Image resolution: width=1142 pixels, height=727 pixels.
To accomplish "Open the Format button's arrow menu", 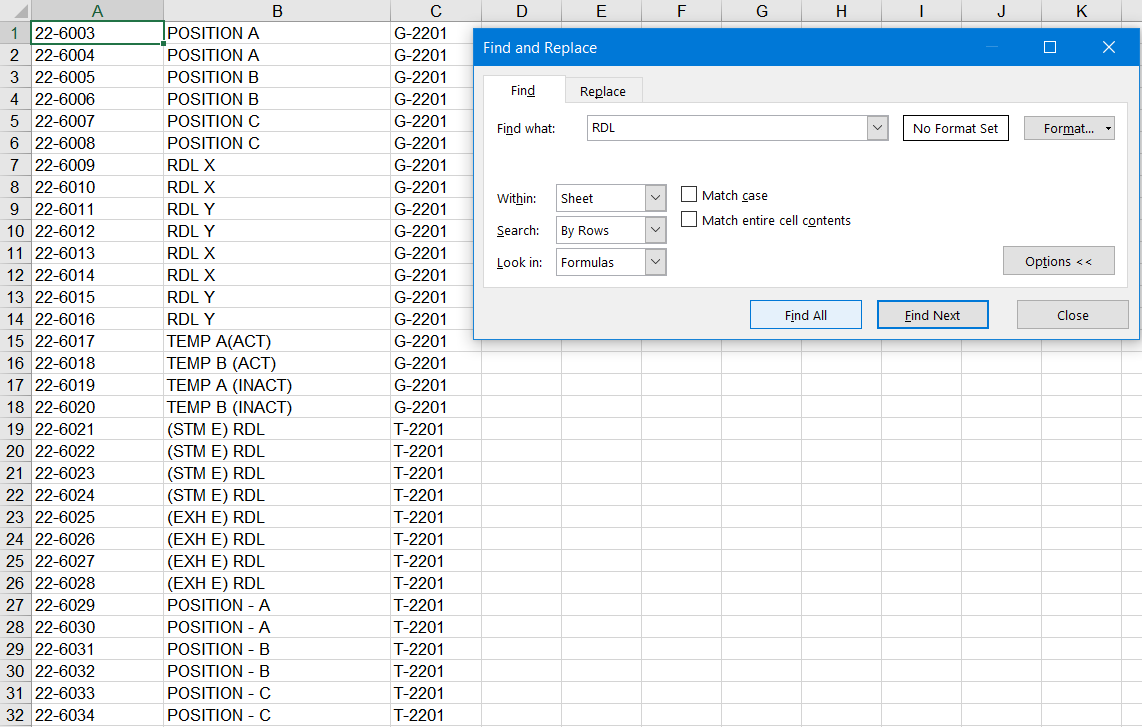I will (1108, 128).
